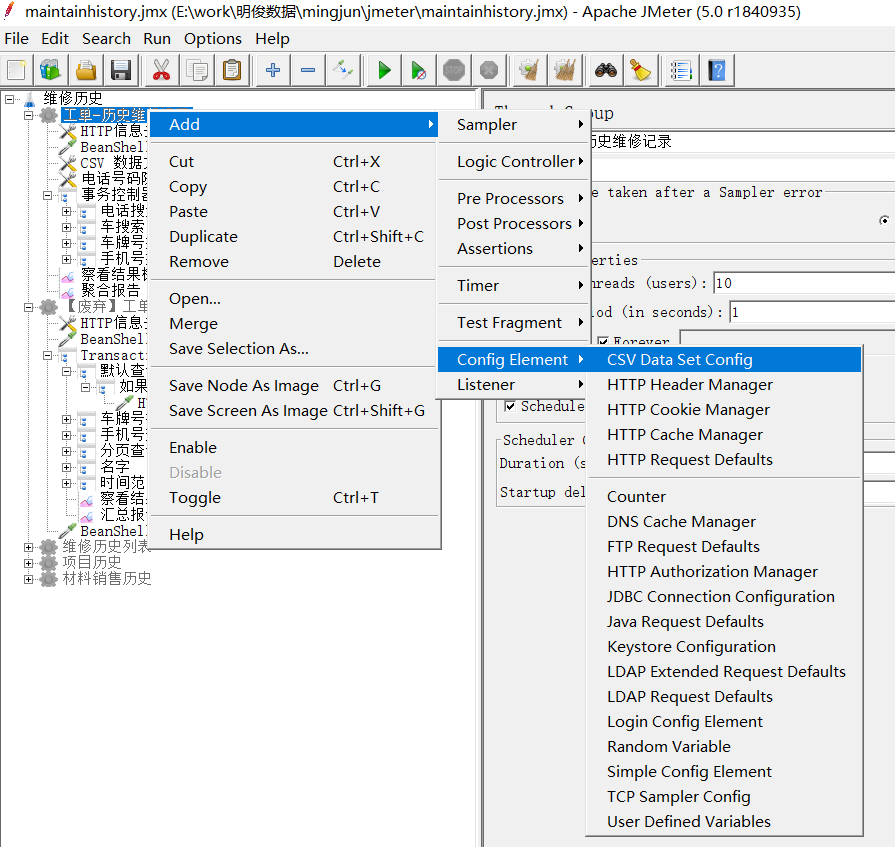Viewport: 895px width, 847px height.
Task: Select the radio button beside Sampler error options
Action: [x=884, y=220]
